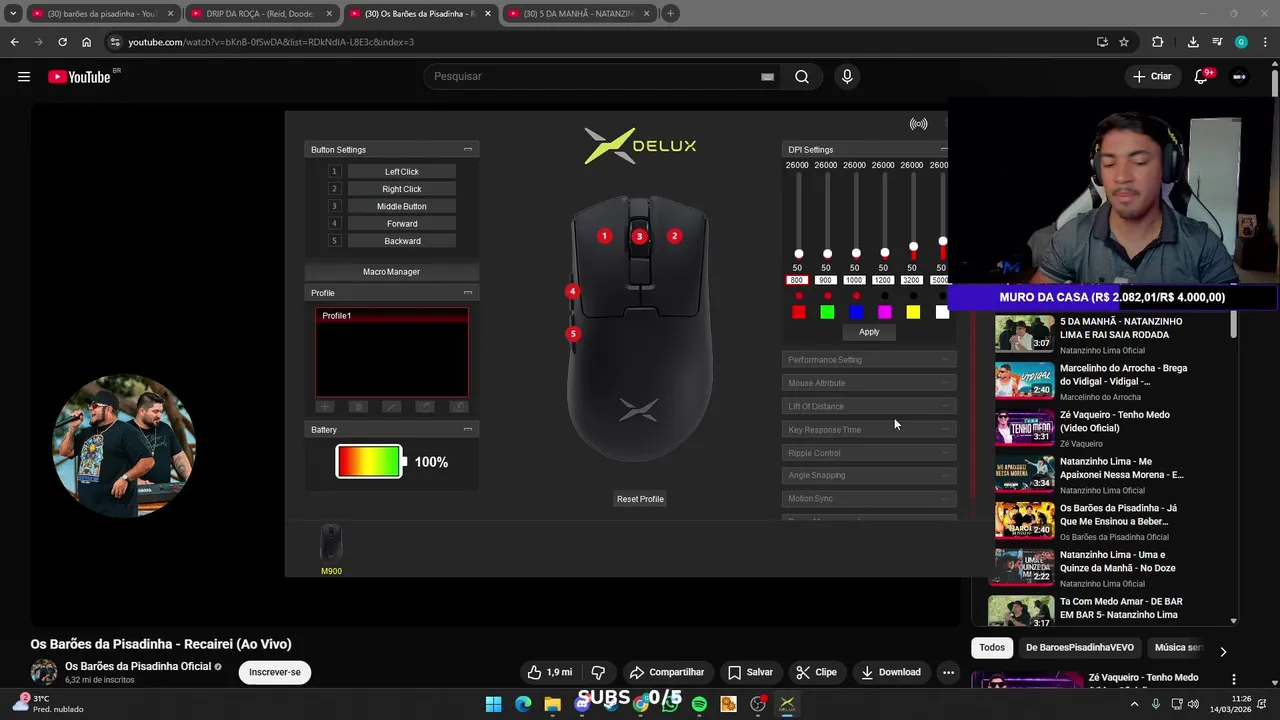Open Chrome downloads icon
This screenshot has width=1280, height=720.
click(x=1193, y=42)
